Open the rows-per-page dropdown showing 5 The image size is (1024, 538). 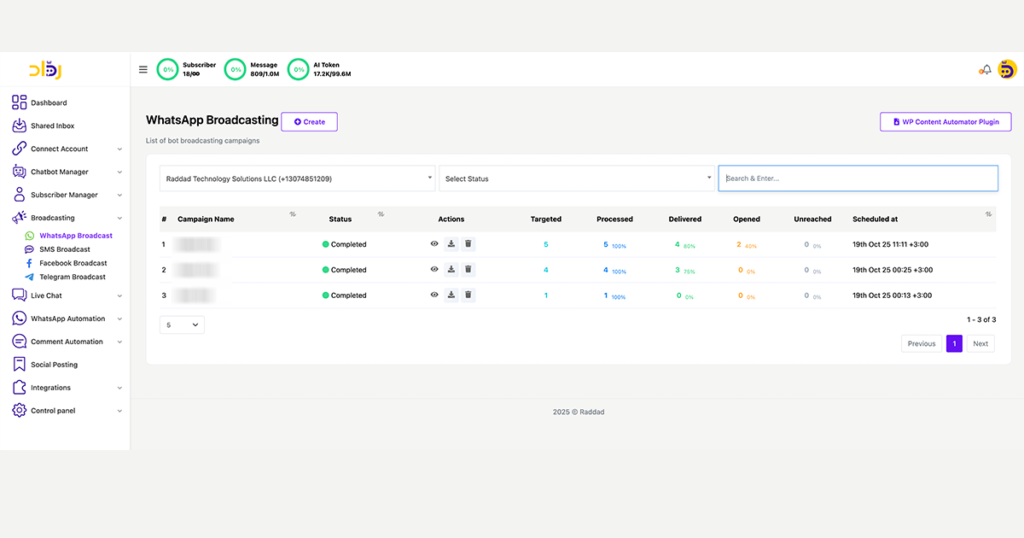coord(182,325)
